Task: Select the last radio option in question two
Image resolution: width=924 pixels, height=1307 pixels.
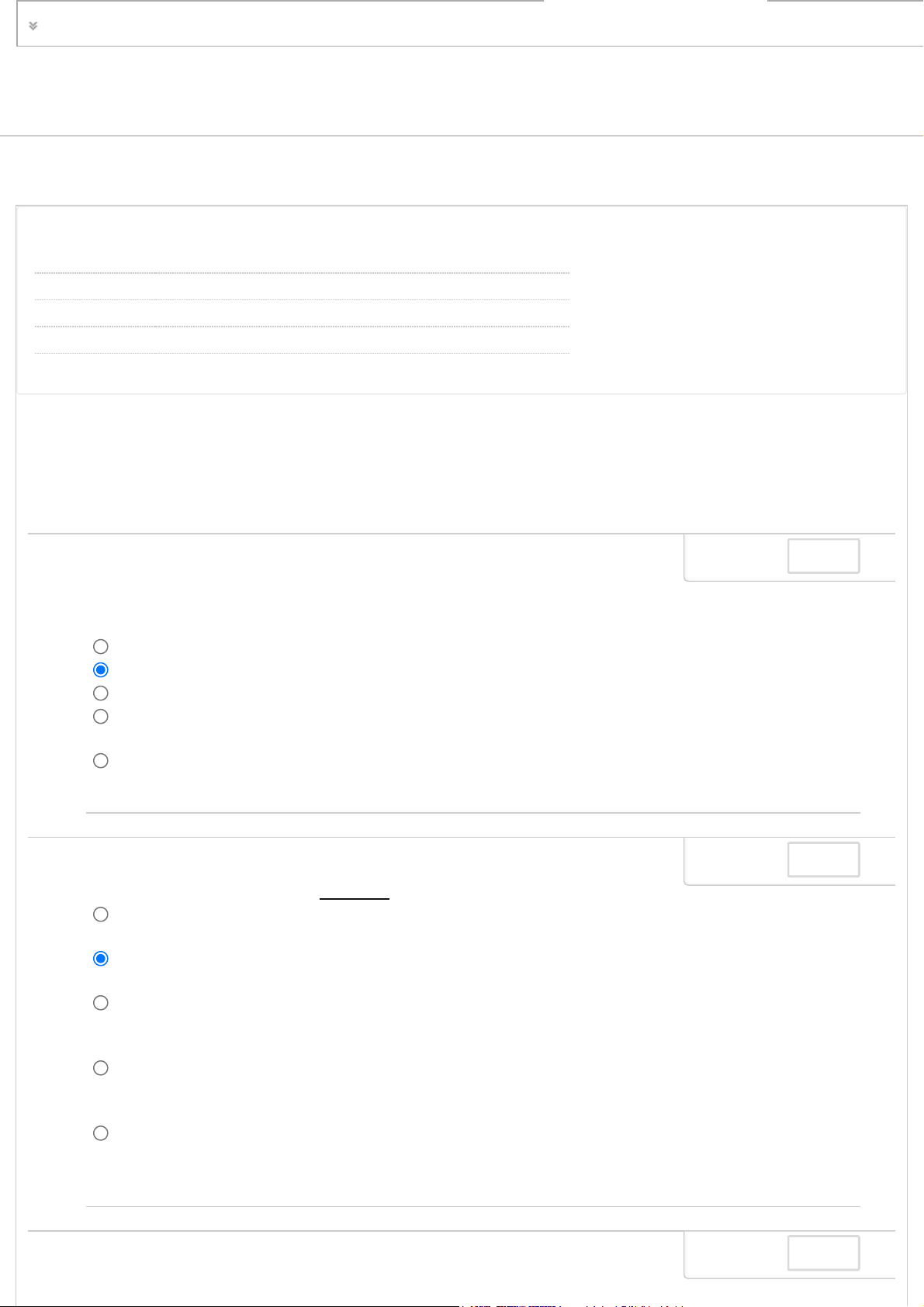Action: click(100, 1133)
